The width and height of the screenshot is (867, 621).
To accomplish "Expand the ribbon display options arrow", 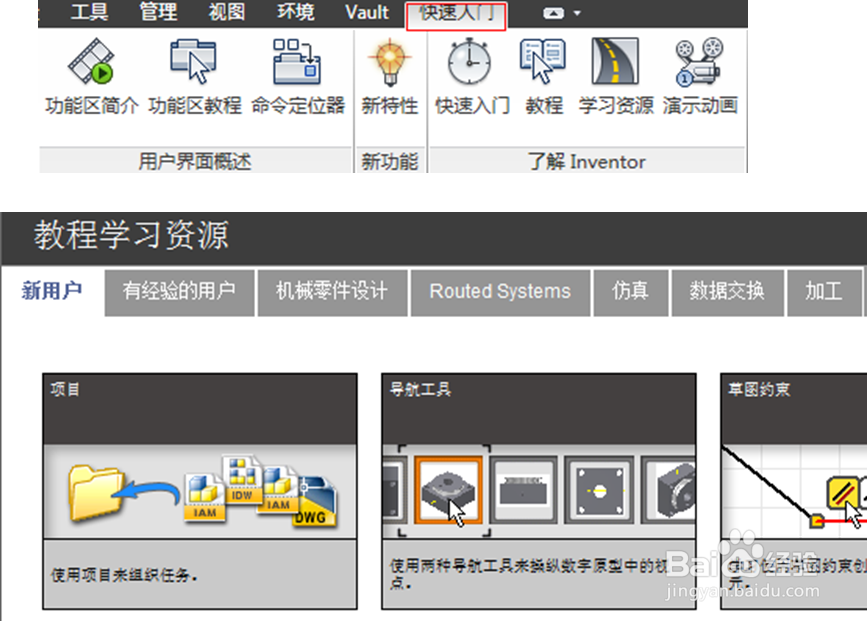I will (577, 13).
